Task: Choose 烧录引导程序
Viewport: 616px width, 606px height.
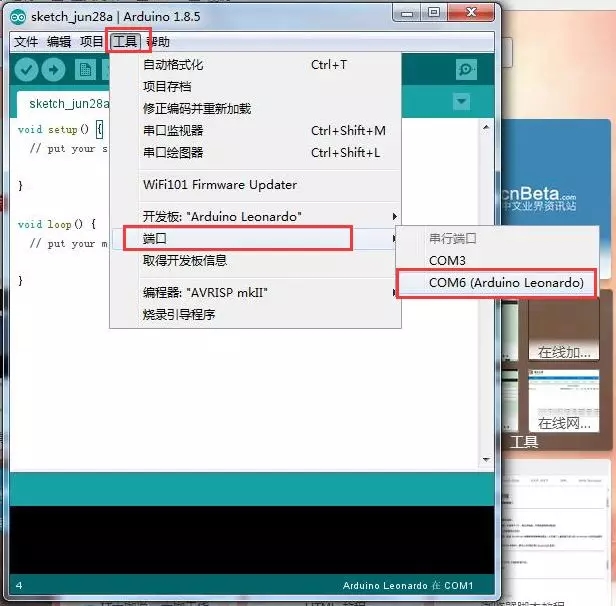Action: pos(255,315)
